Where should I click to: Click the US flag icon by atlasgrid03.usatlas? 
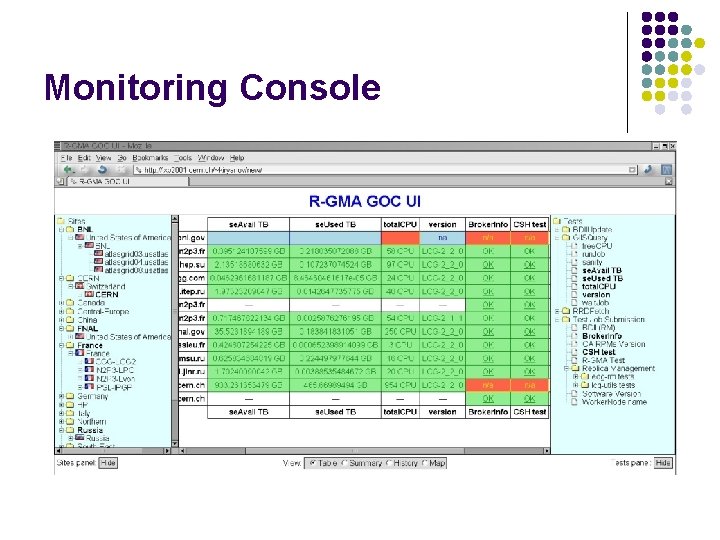coord(98,253)
